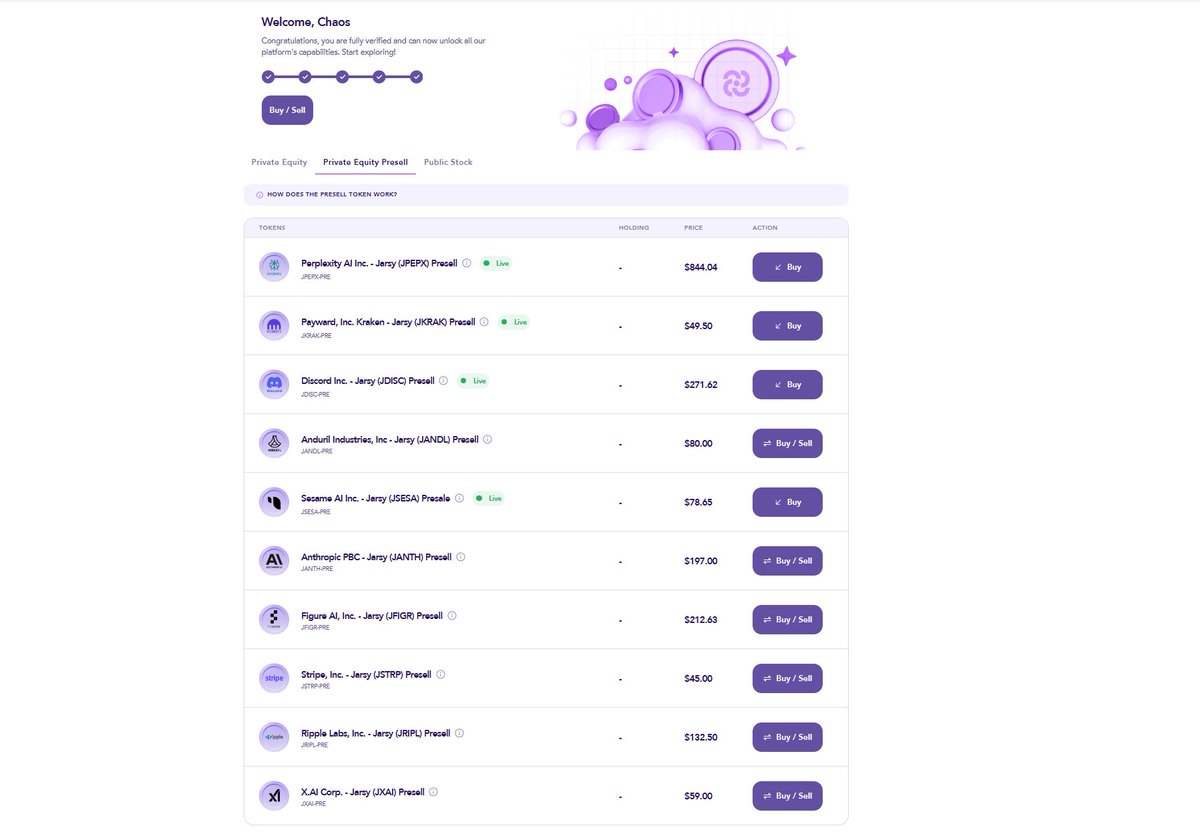Click info icon next to Ripple Labs Presell
This screenshot has height=834, width=1200.
460,733
